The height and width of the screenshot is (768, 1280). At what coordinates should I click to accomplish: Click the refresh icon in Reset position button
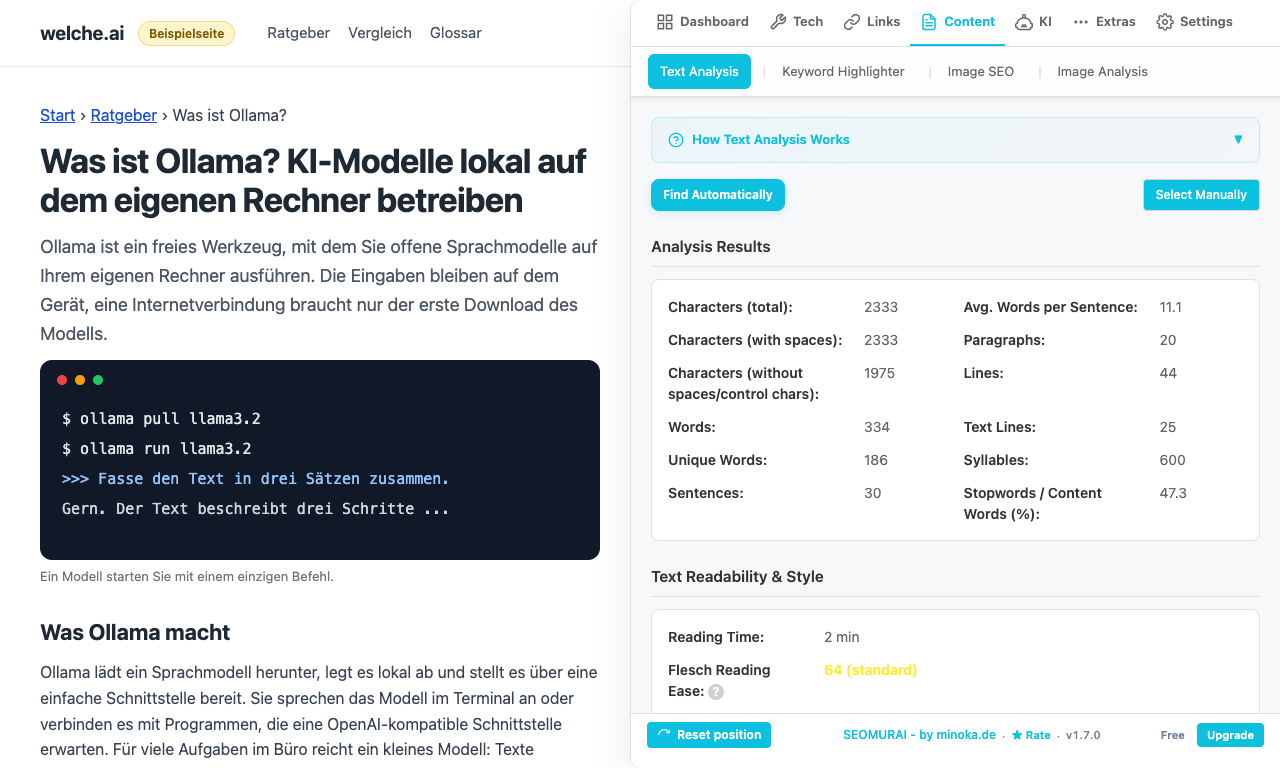pyautogui.click(x=664, y=735)
